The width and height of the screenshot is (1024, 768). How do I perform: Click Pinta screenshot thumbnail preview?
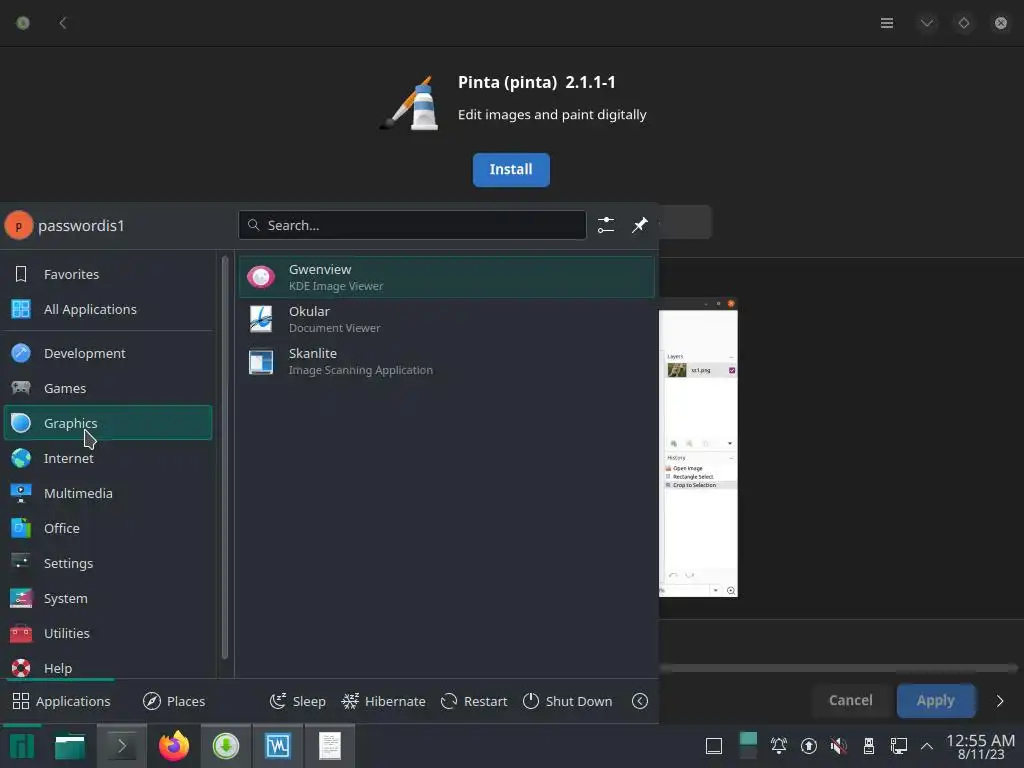click(698, 447)
